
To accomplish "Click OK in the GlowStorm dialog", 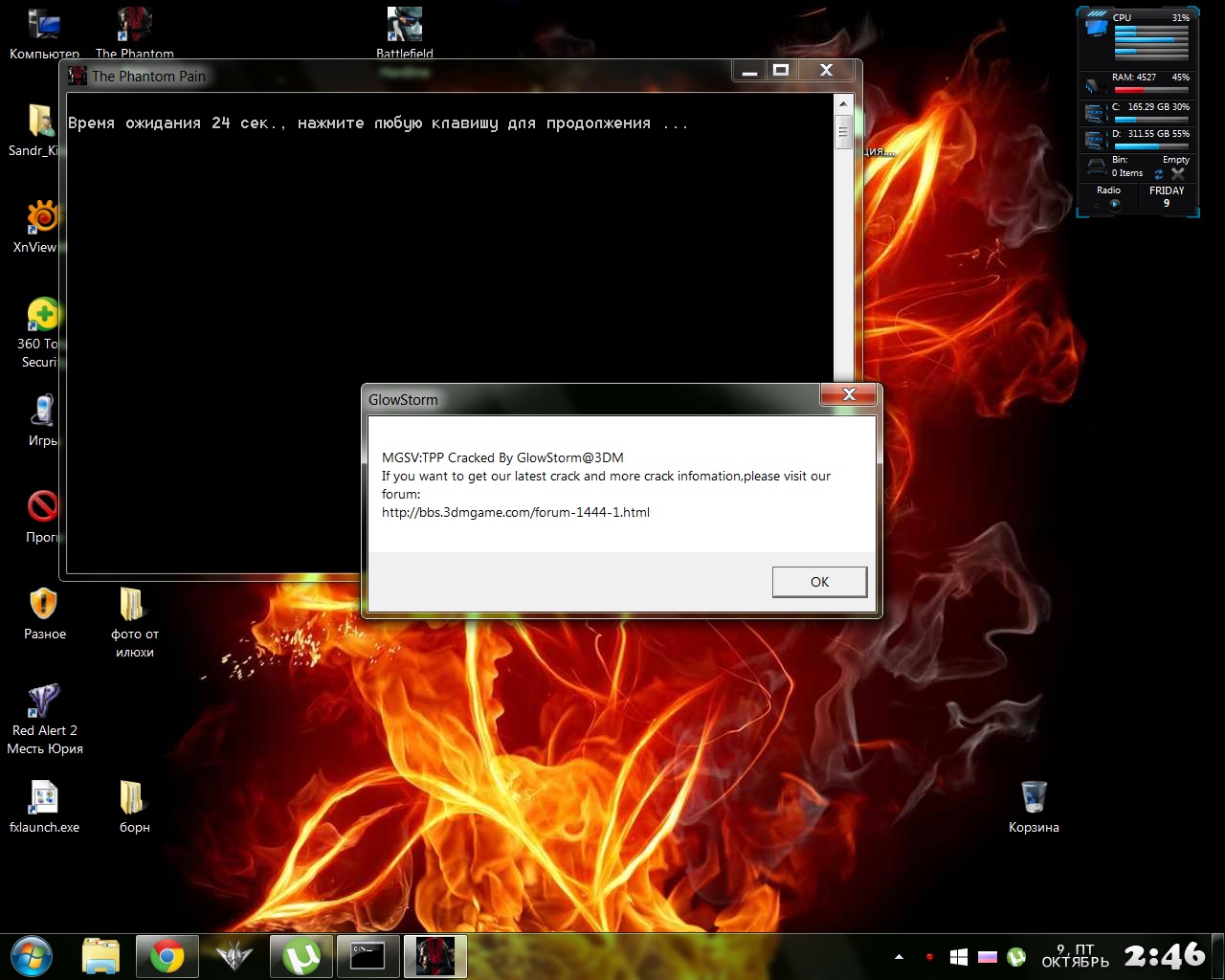I will point(819,582).
